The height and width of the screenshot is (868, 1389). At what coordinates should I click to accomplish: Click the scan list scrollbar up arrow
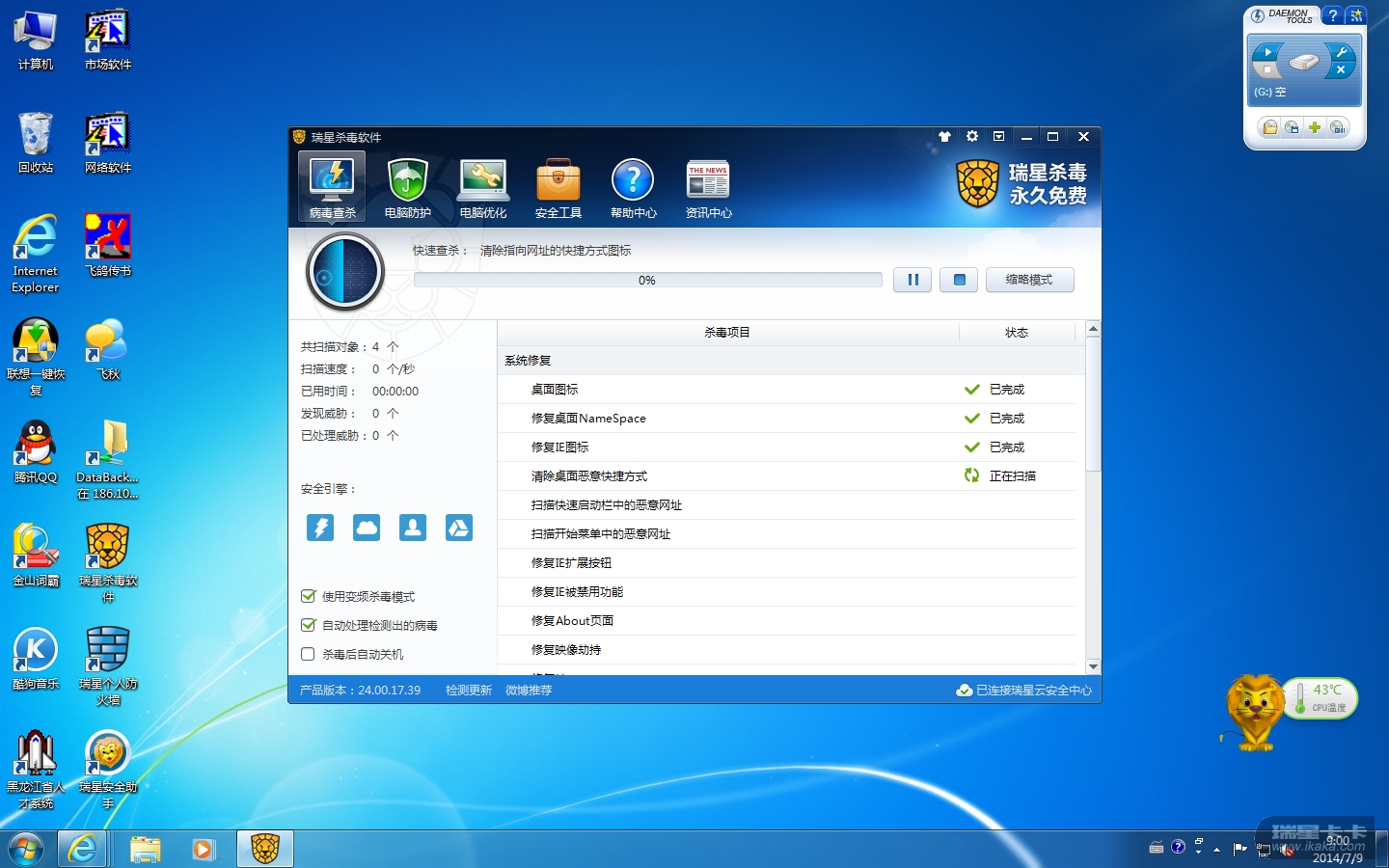(1093, 329)
